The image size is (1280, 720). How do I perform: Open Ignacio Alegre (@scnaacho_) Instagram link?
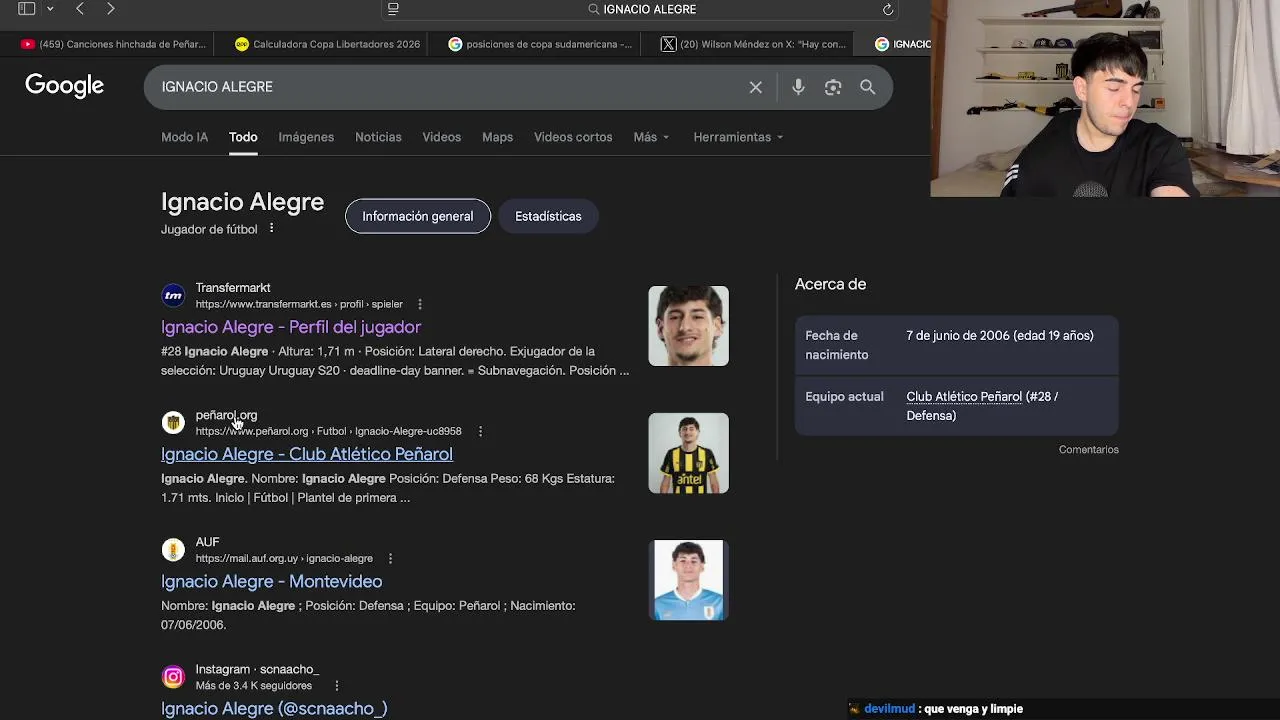pos(274,708)
